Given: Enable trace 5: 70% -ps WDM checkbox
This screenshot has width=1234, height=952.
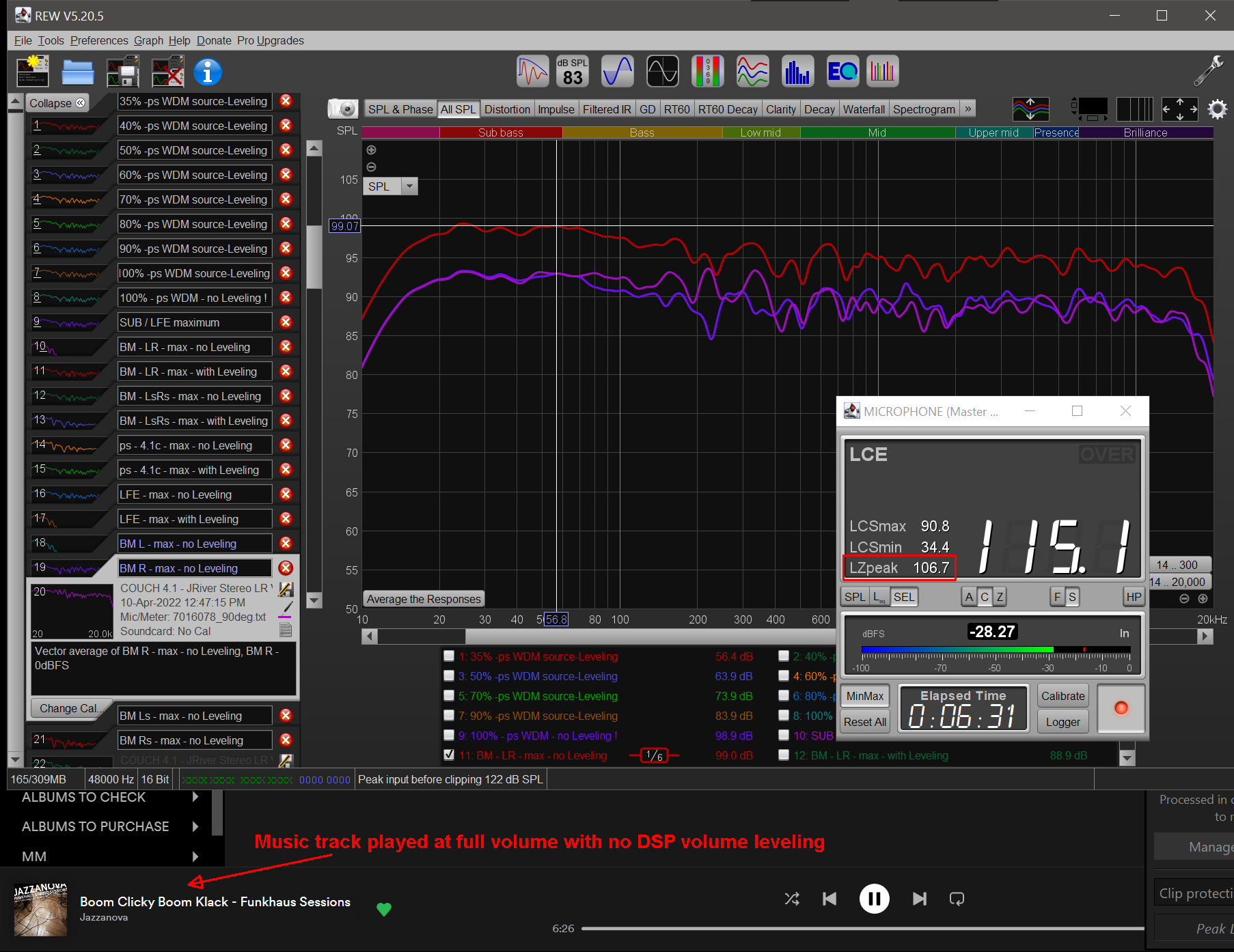Looking at the screenshot, I should point(449,695).
